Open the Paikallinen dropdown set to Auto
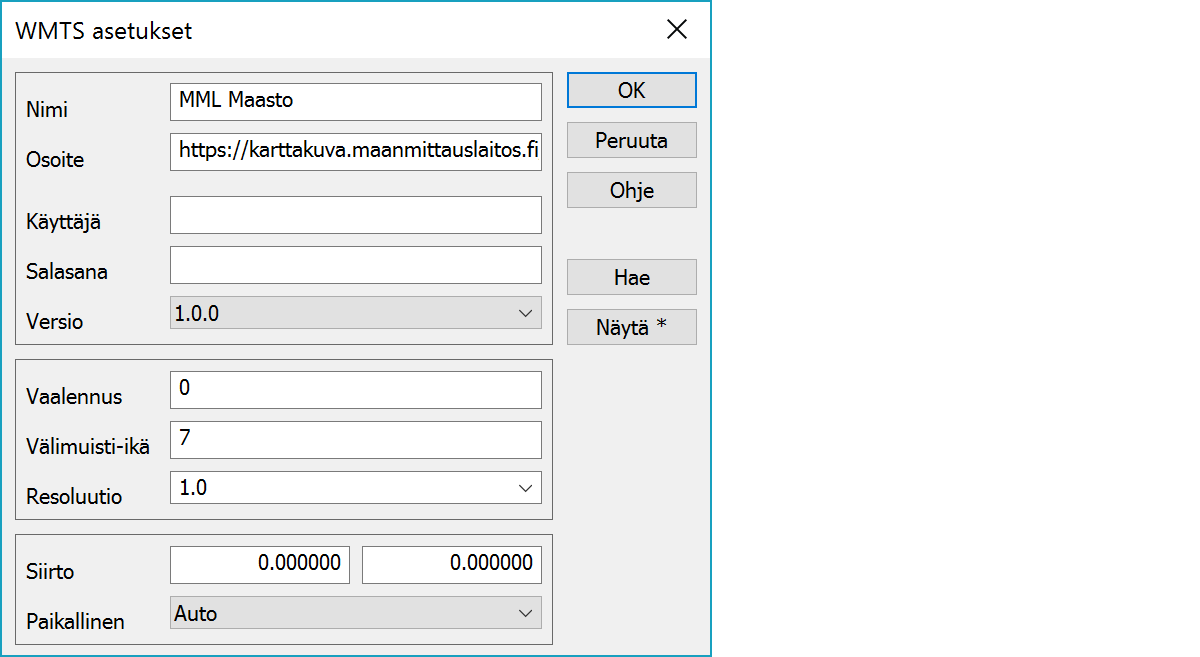This screenshot has width=1200, height=657. [355, 613]
